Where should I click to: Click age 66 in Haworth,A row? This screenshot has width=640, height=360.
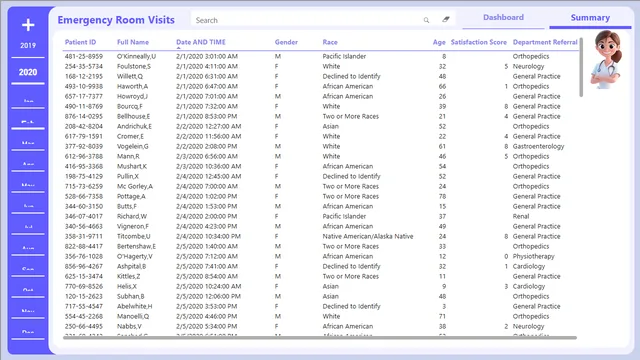[442, 86]
